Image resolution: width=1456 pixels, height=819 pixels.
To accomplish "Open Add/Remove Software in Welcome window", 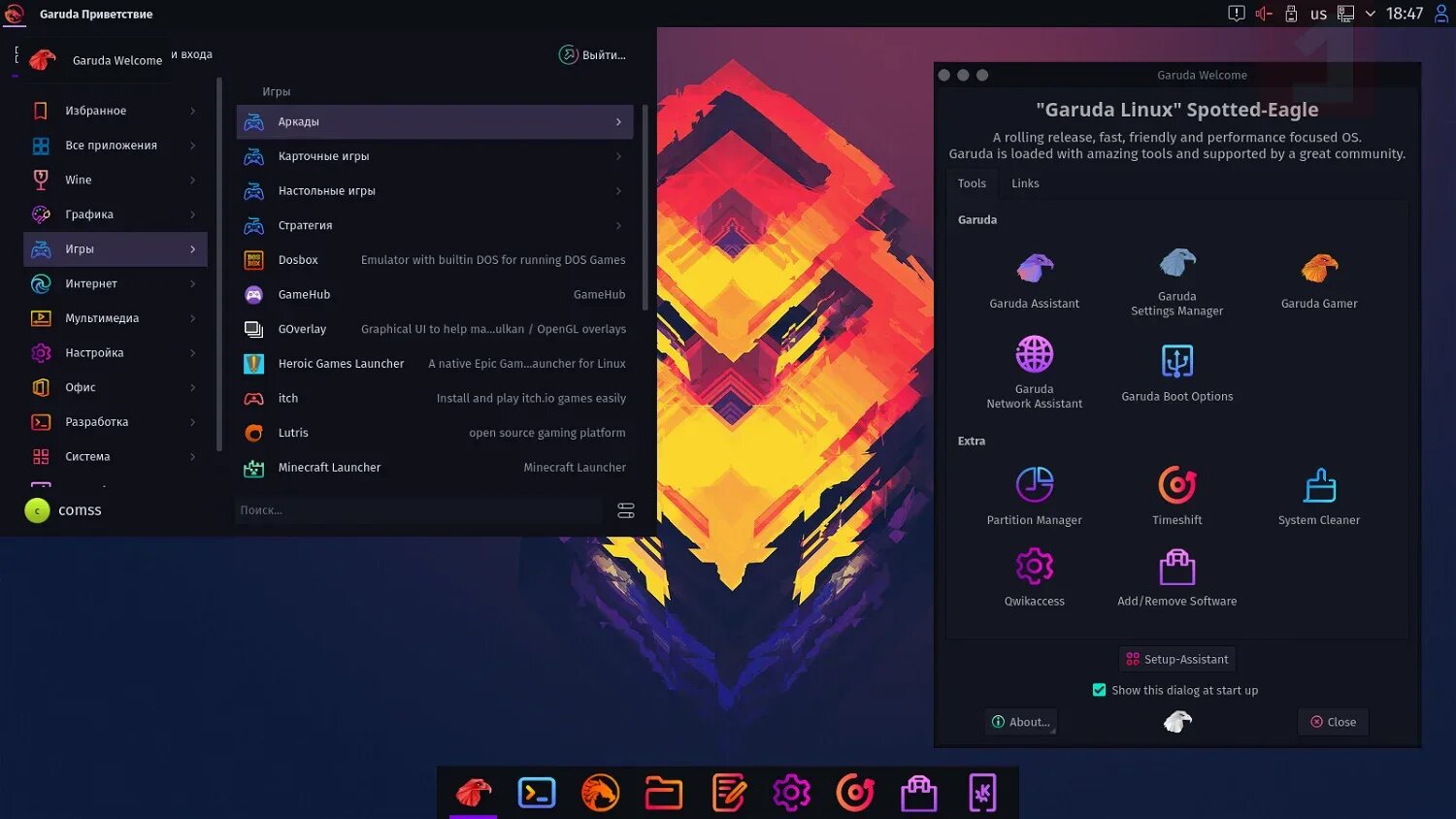I will 1176,577.
